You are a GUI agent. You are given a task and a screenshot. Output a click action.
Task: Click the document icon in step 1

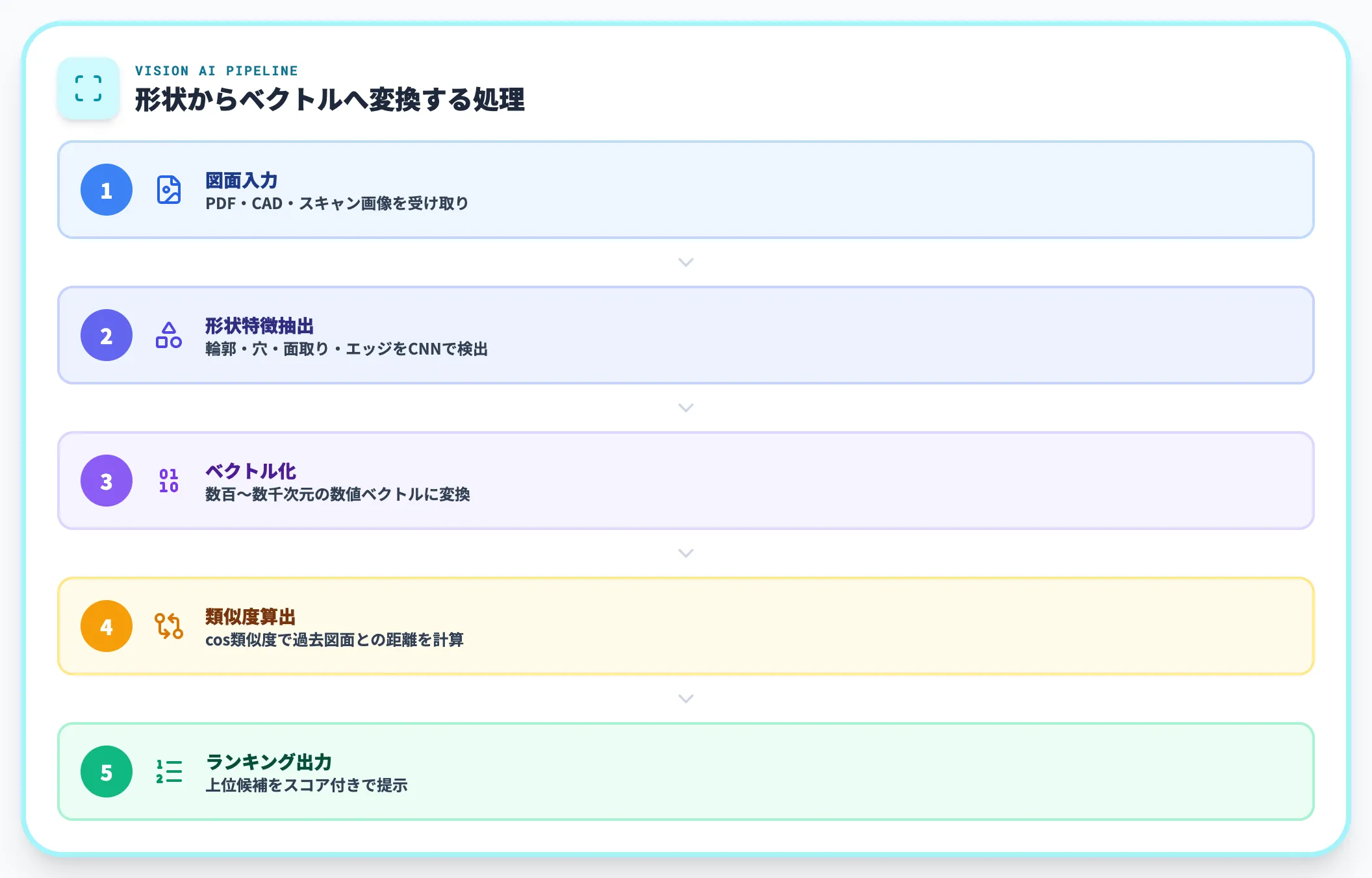coord(168,190)
